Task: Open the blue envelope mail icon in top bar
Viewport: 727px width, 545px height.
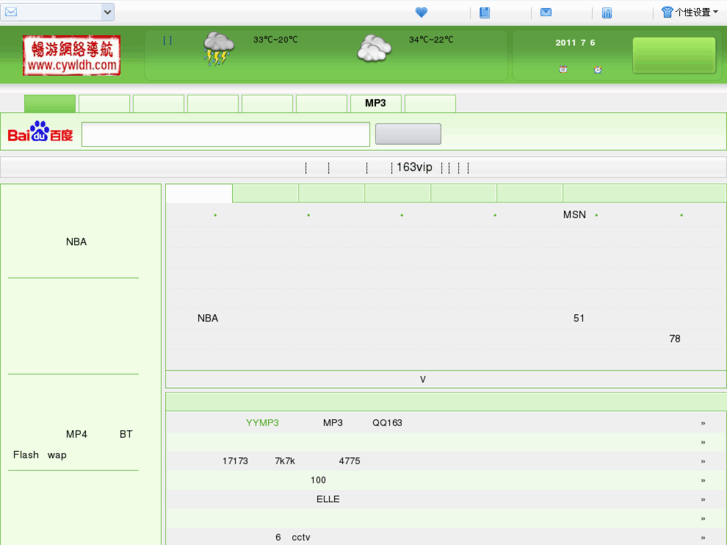Action: coord(546,12)
